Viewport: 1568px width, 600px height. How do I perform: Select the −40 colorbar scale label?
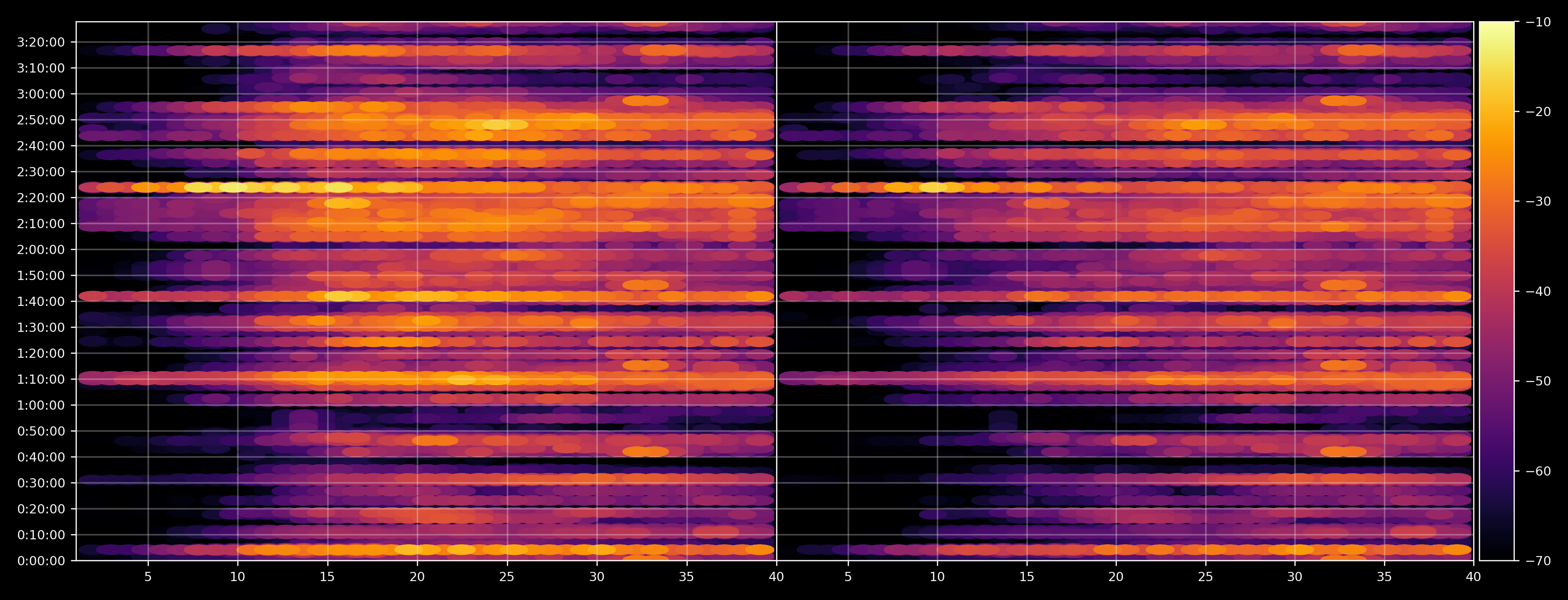point(1539,291)
